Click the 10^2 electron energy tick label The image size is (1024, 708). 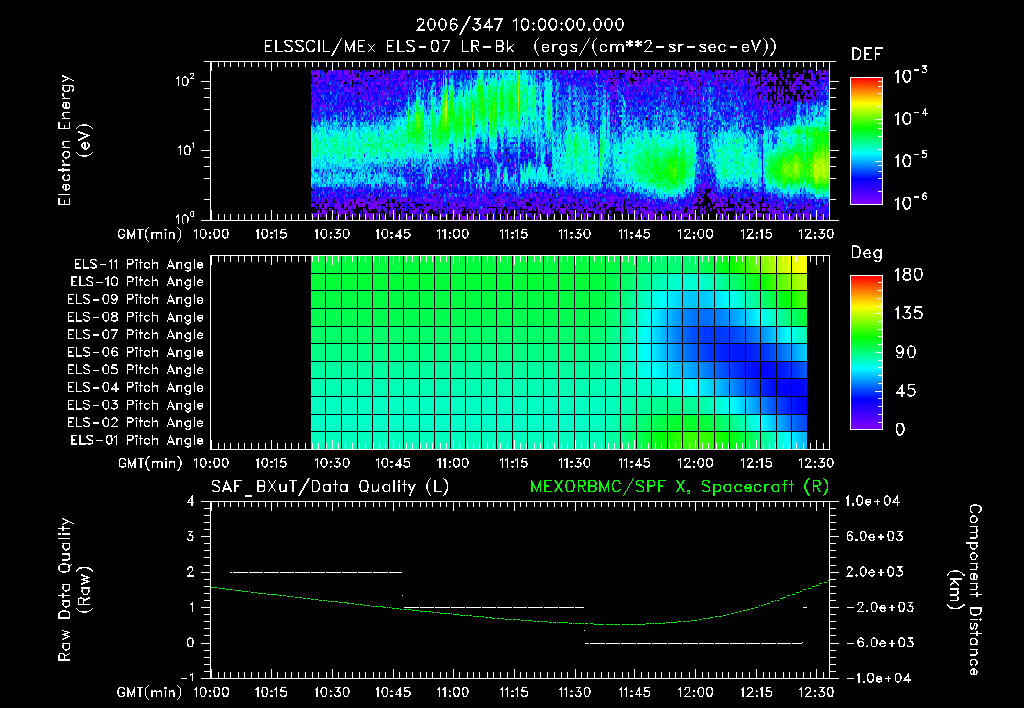(x=185, y=81)
